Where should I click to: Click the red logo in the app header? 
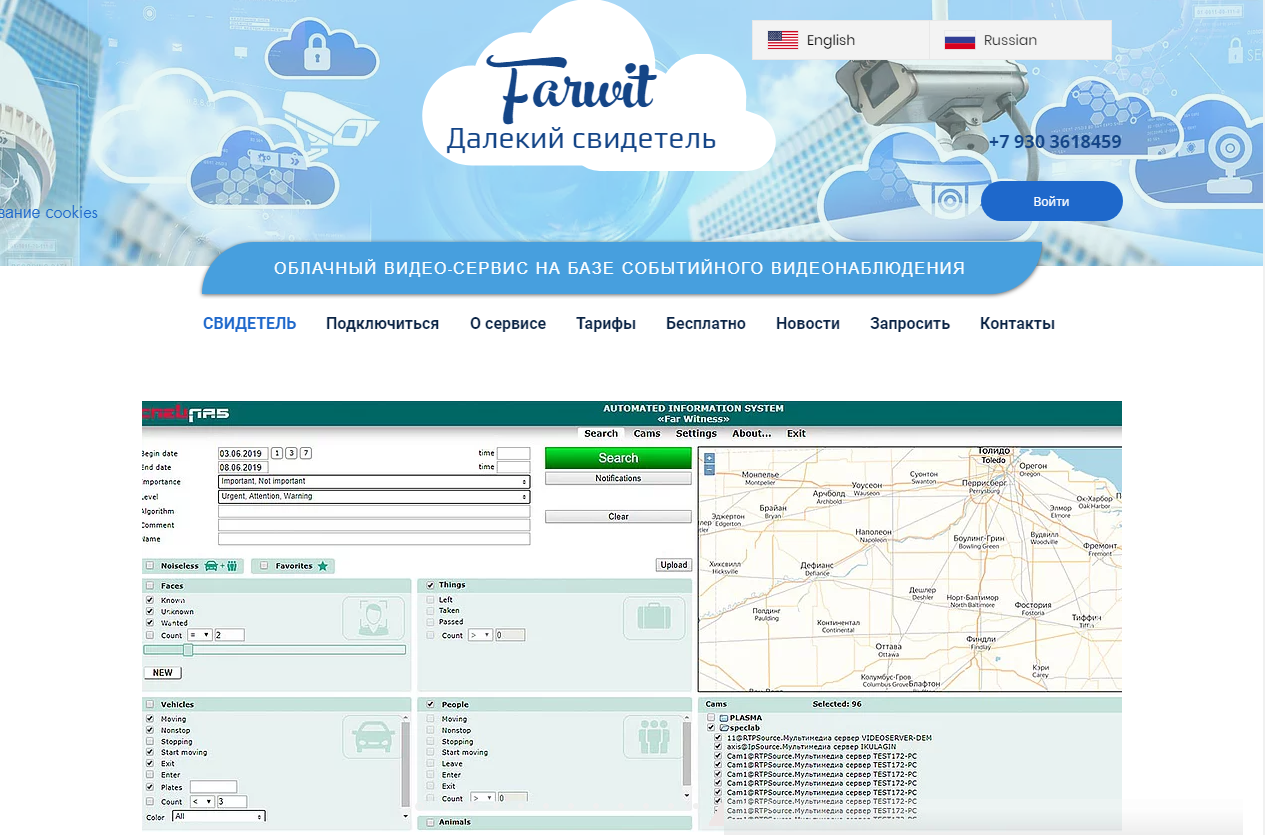pyautogui.click(x=186, y=412)
